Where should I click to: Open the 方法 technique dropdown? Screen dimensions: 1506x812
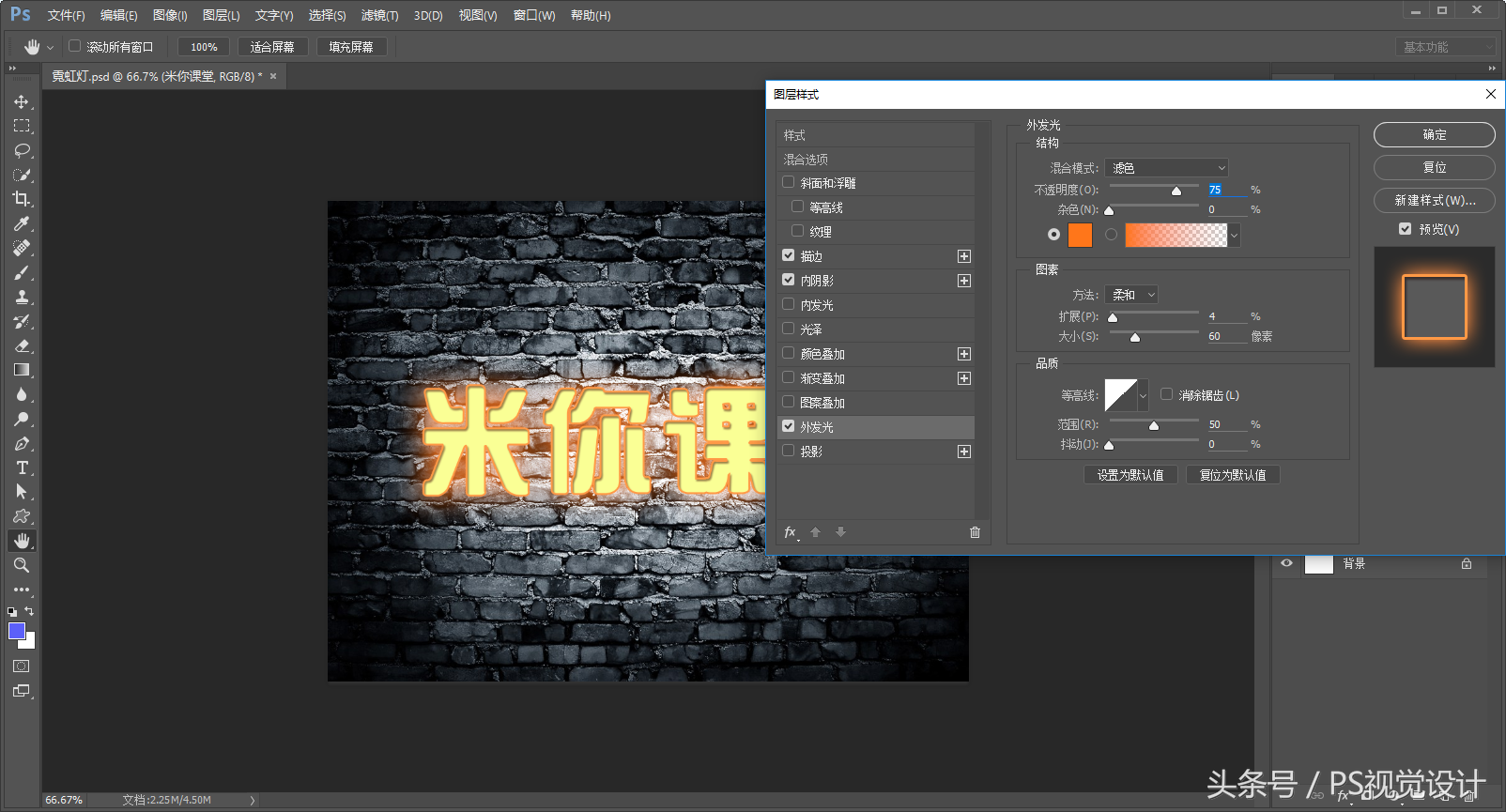(x=1130, y=295)
